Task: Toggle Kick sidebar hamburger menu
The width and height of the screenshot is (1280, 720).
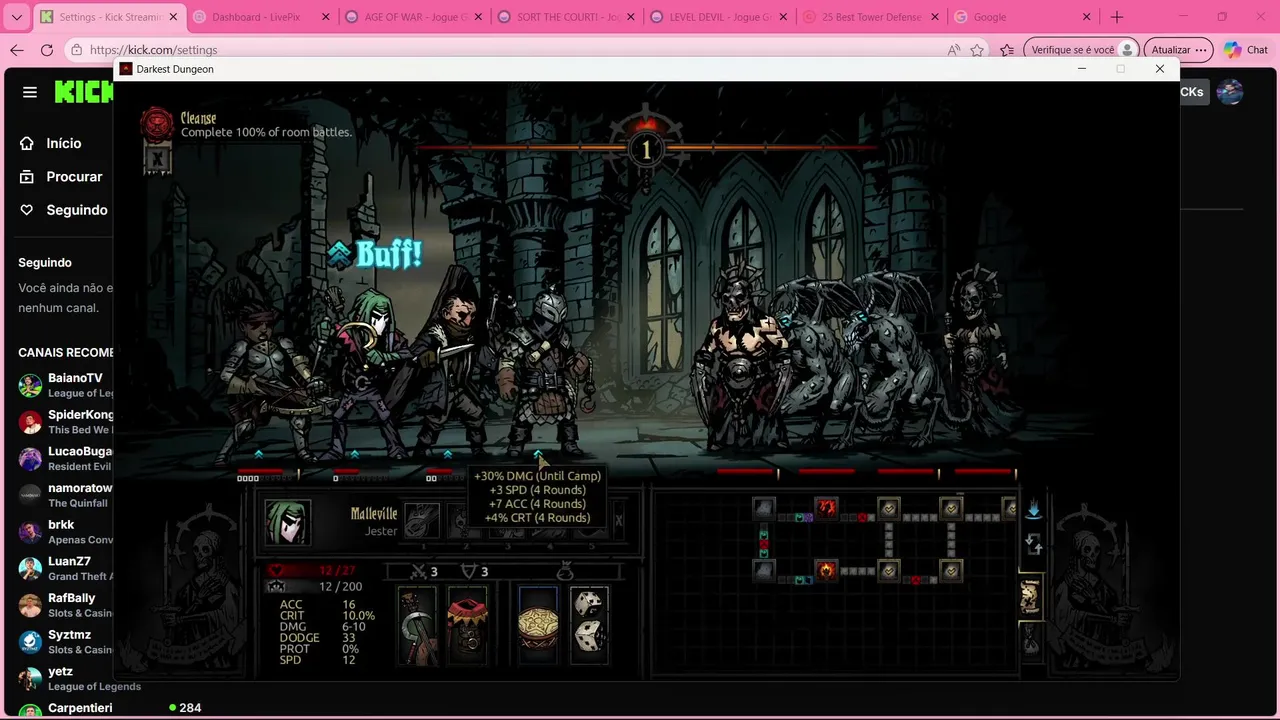Action: (x=30, y=92)
